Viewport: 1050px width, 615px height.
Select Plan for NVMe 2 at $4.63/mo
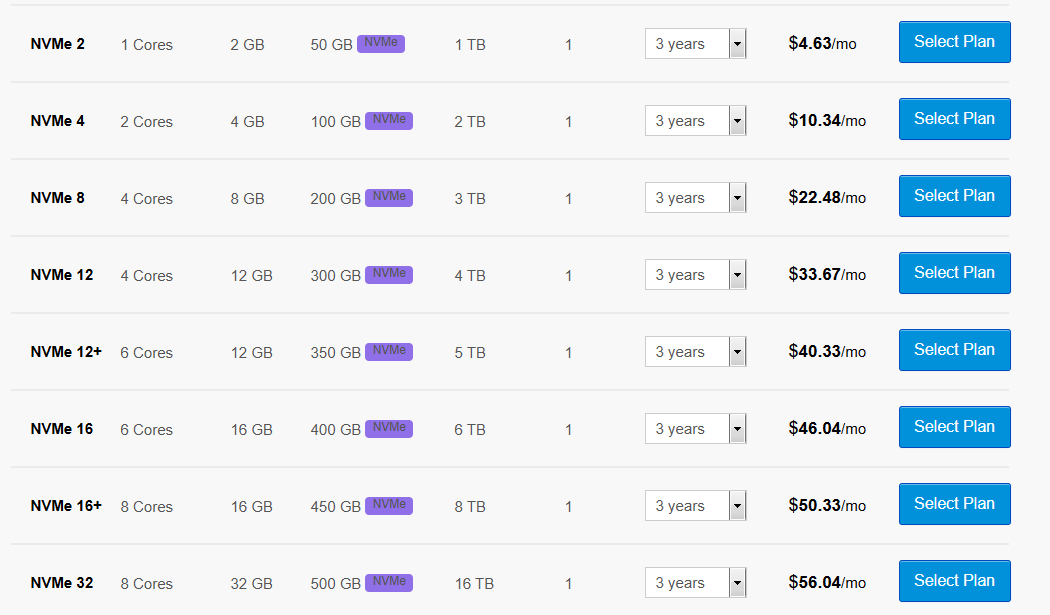pos(954,42)
